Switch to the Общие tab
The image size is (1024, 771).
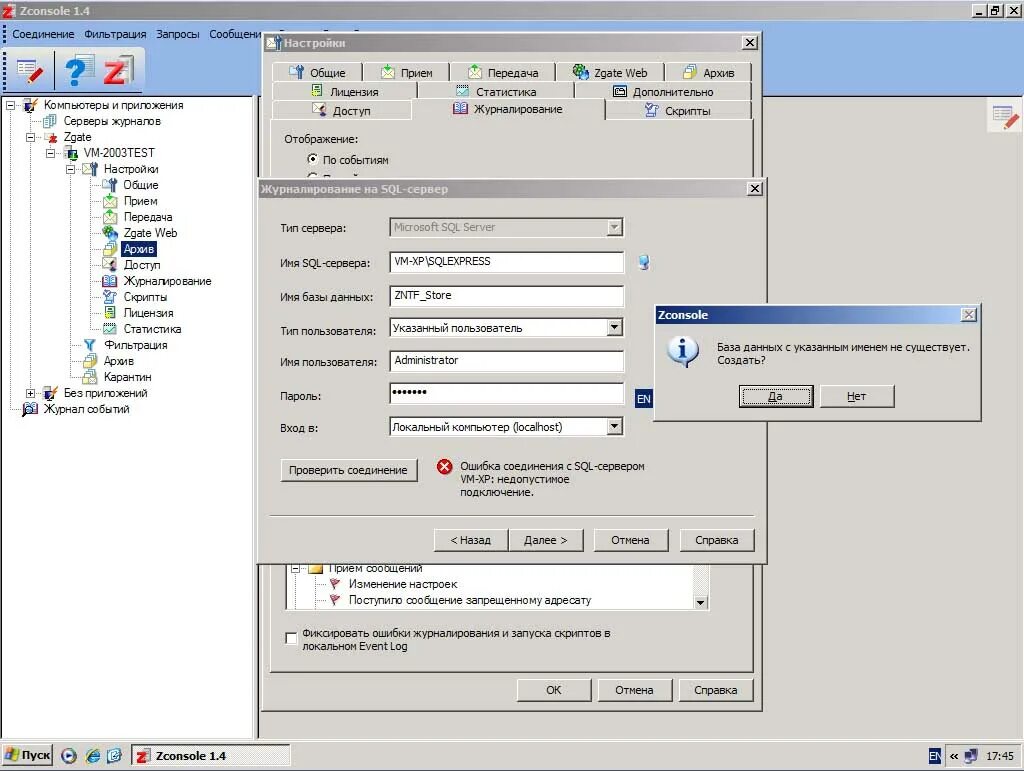(x=317, y=72)
